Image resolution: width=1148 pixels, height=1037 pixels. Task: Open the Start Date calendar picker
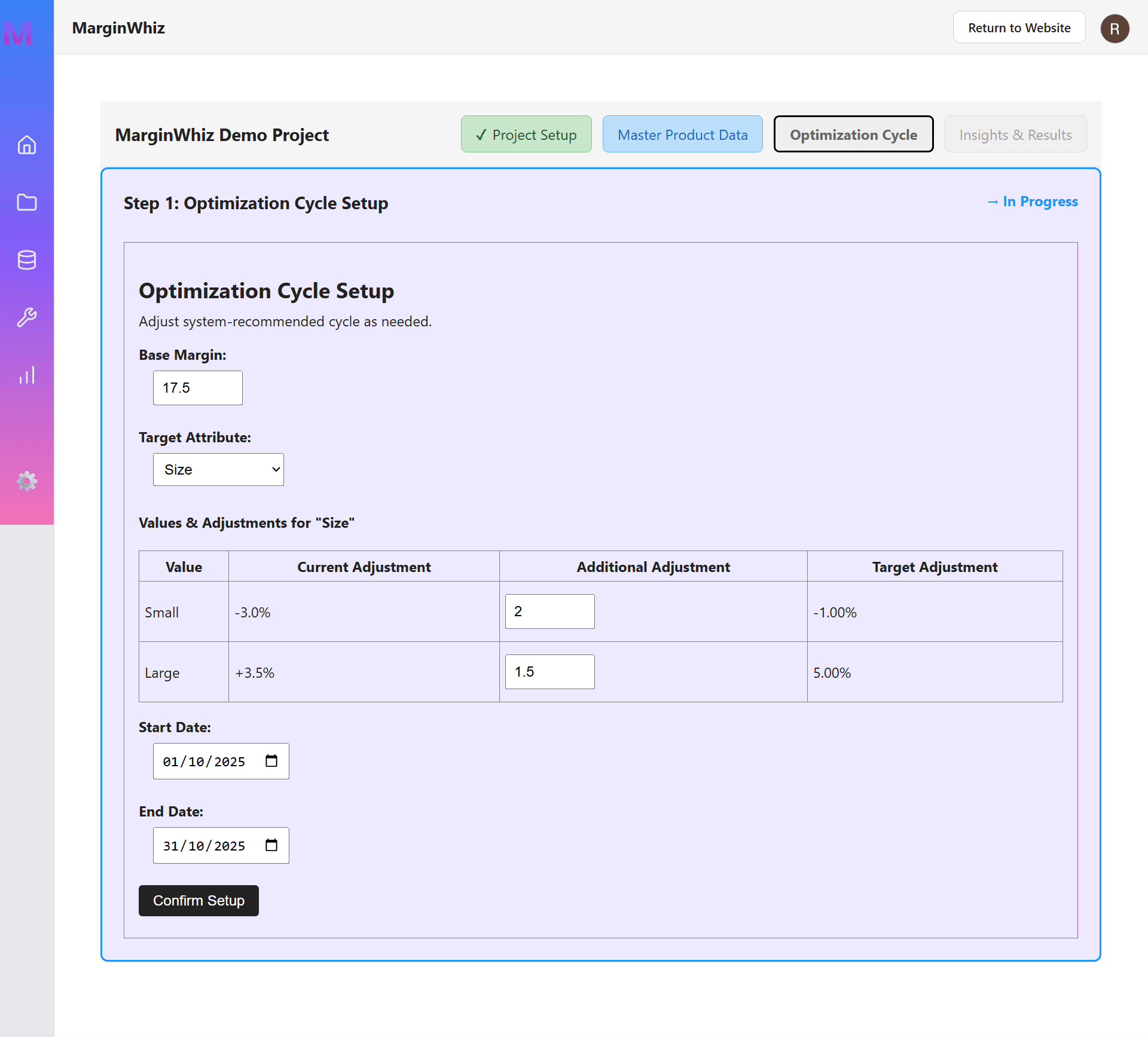click(x=271, y=761)
